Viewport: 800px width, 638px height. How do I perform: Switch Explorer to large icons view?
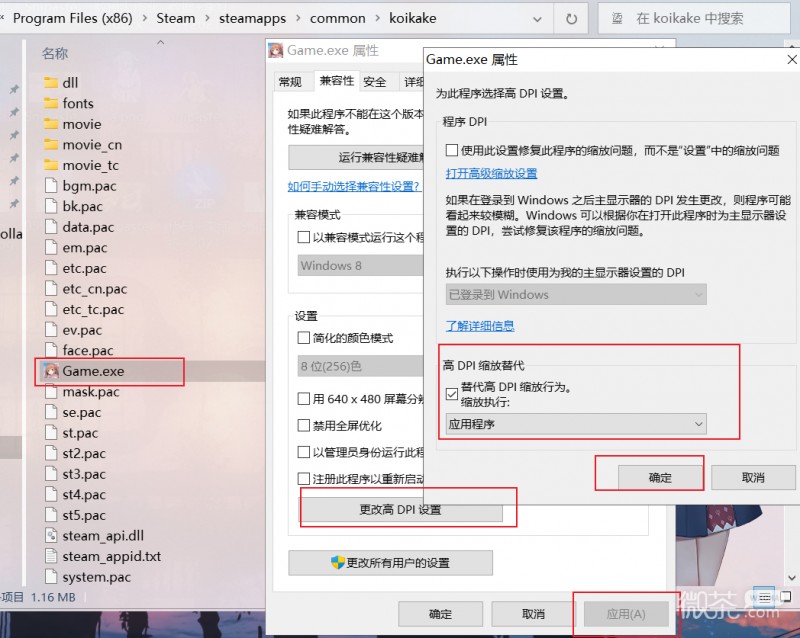785,597
